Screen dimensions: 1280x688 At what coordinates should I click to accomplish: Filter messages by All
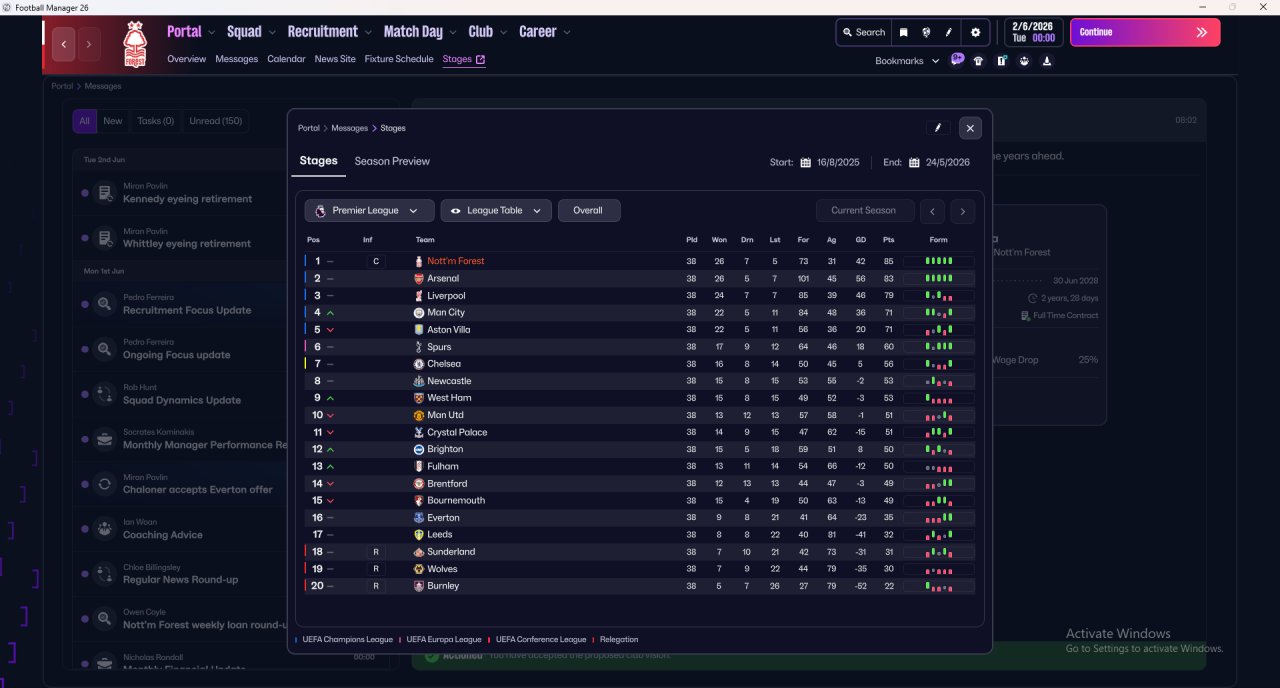pyautogui.click(x=84, y=121)
